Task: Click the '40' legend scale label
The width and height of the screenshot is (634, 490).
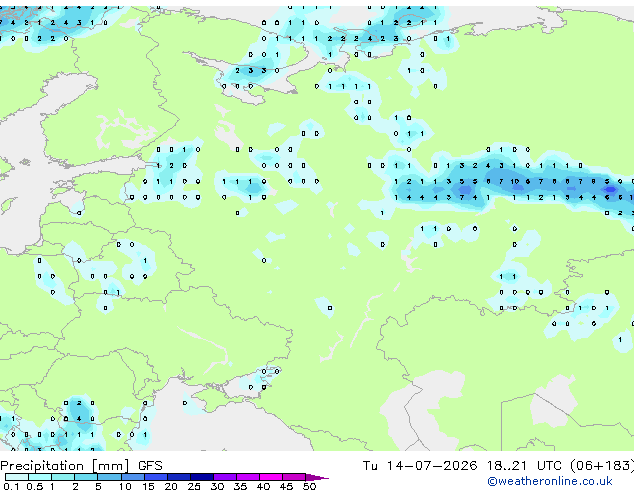Action: pyautogui.click(x=263, y=486)
